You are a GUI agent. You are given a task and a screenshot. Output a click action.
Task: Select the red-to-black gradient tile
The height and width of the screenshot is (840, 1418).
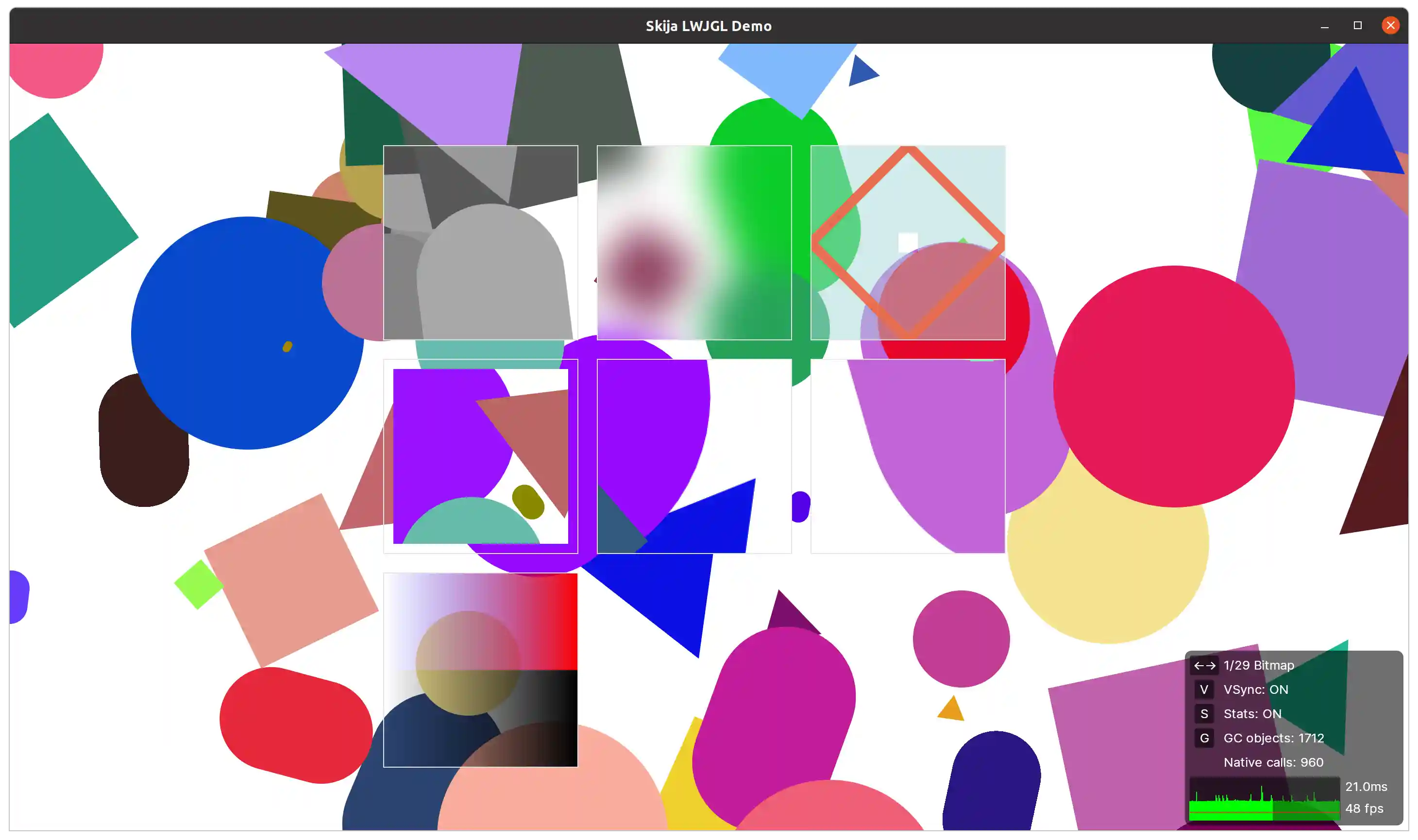pyautogui.click(x=481, y=670)
